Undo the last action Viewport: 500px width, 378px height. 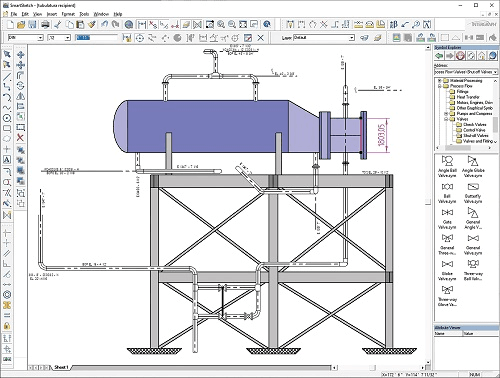105,24
